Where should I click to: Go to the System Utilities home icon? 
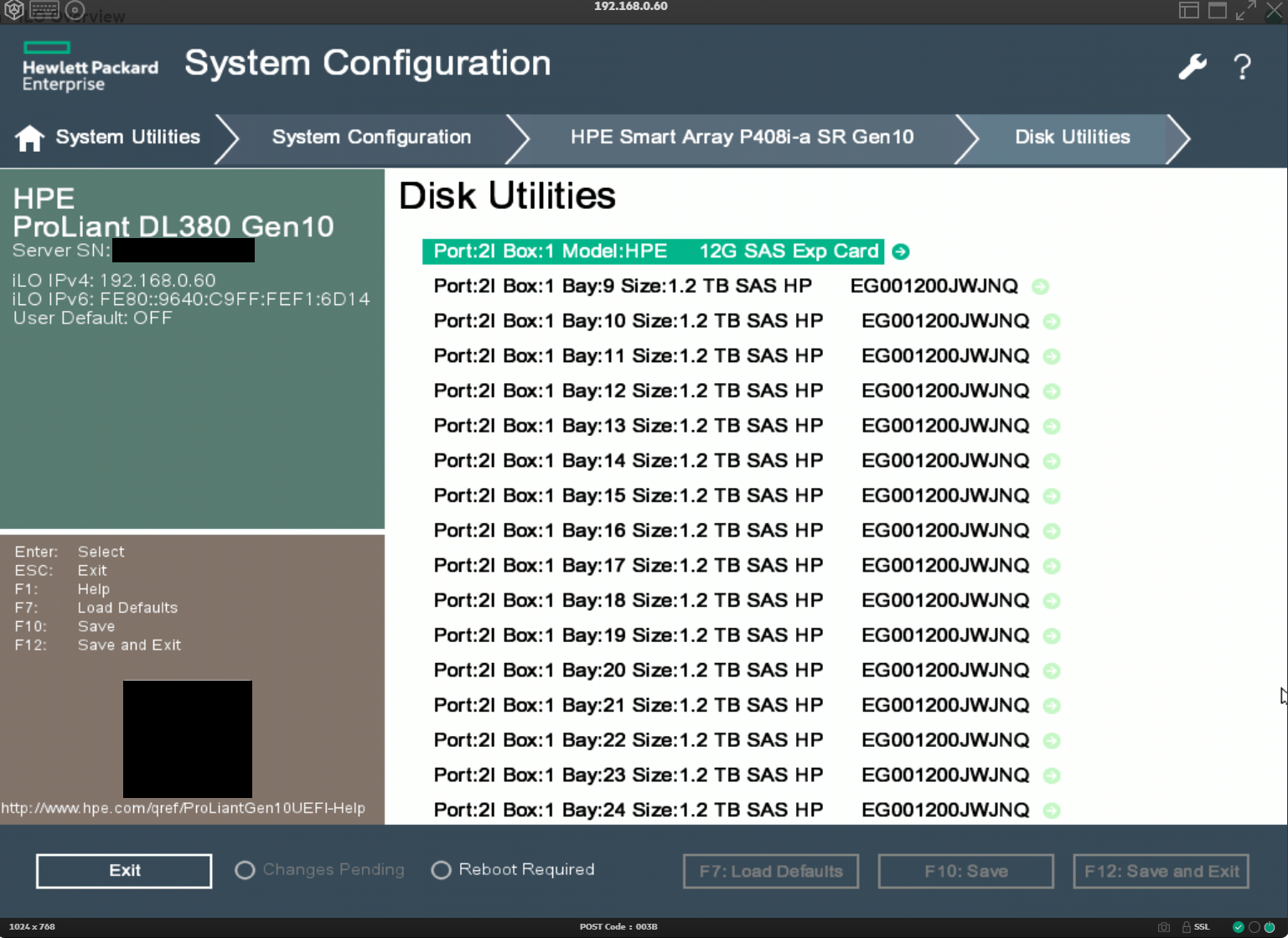point(29,137)
